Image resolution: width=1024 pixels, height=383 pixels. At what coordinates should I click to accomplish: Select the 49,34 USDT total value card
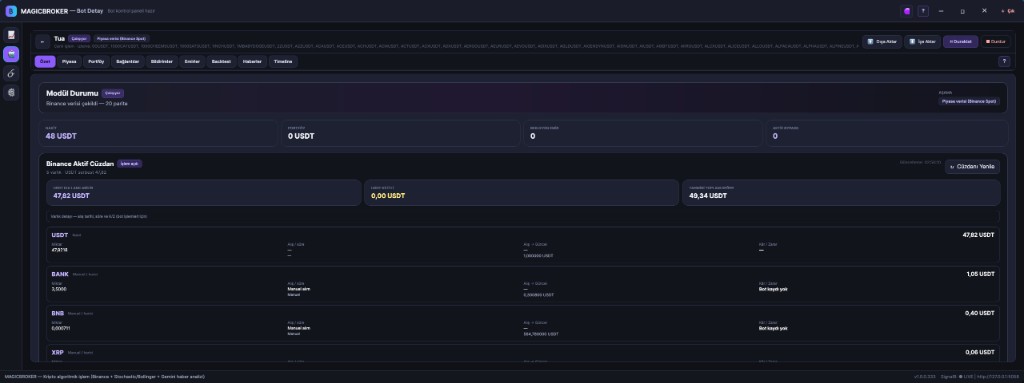841,192
